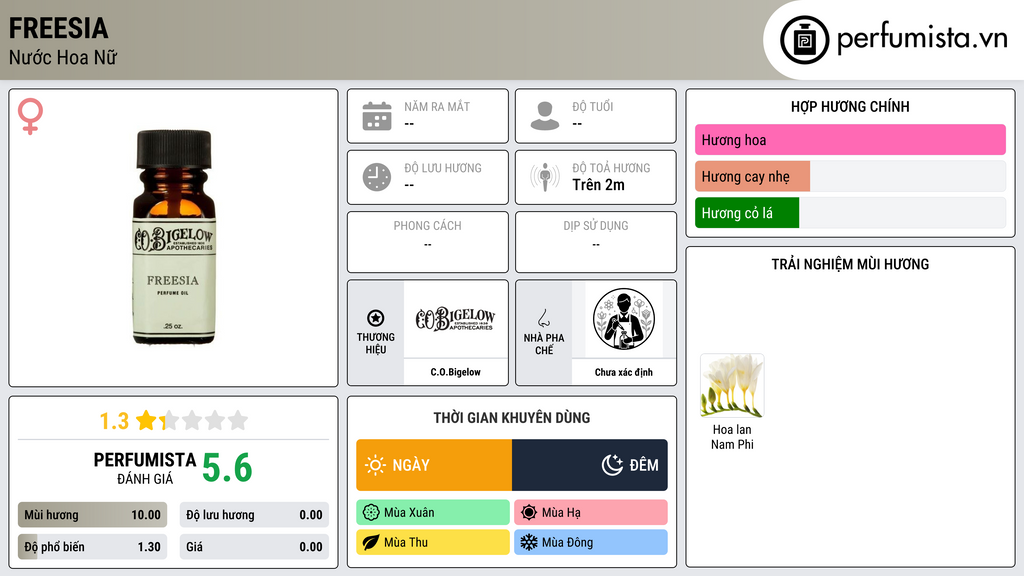The width and height of the screenshot is (1024, 576).
Task: Click the clock icon for Độ lưu hương
Action: click(x=377, y=177)
